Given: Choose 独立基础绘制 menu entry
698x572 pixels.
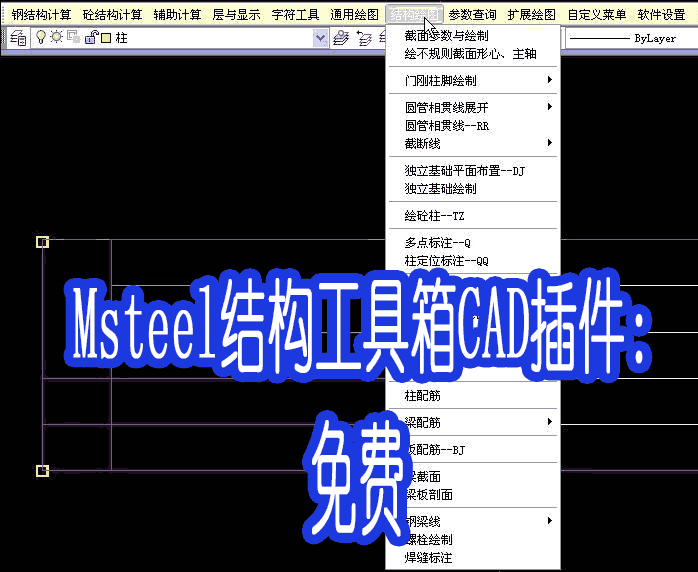Looking at the screenshot, I should pos(473,189).
